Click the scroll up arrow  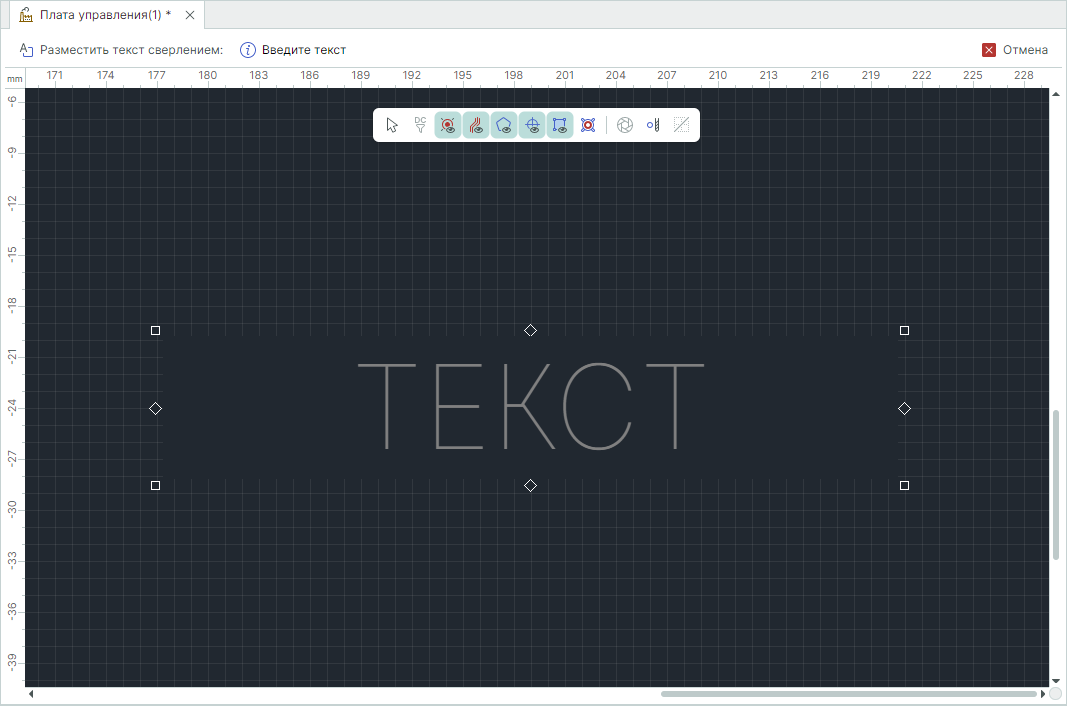click(x=1056, y=95)
